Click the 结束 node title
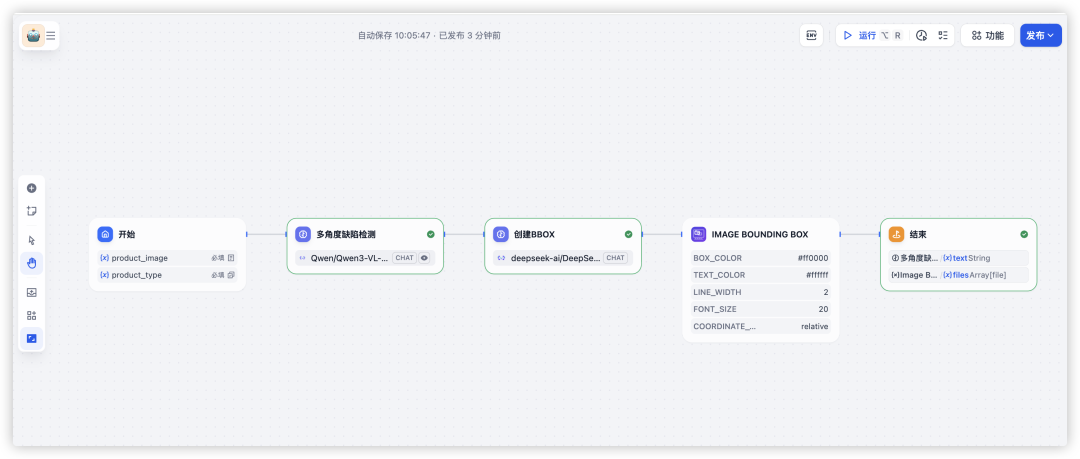This screenshot has height=459, width=1080. click(918, 234)
